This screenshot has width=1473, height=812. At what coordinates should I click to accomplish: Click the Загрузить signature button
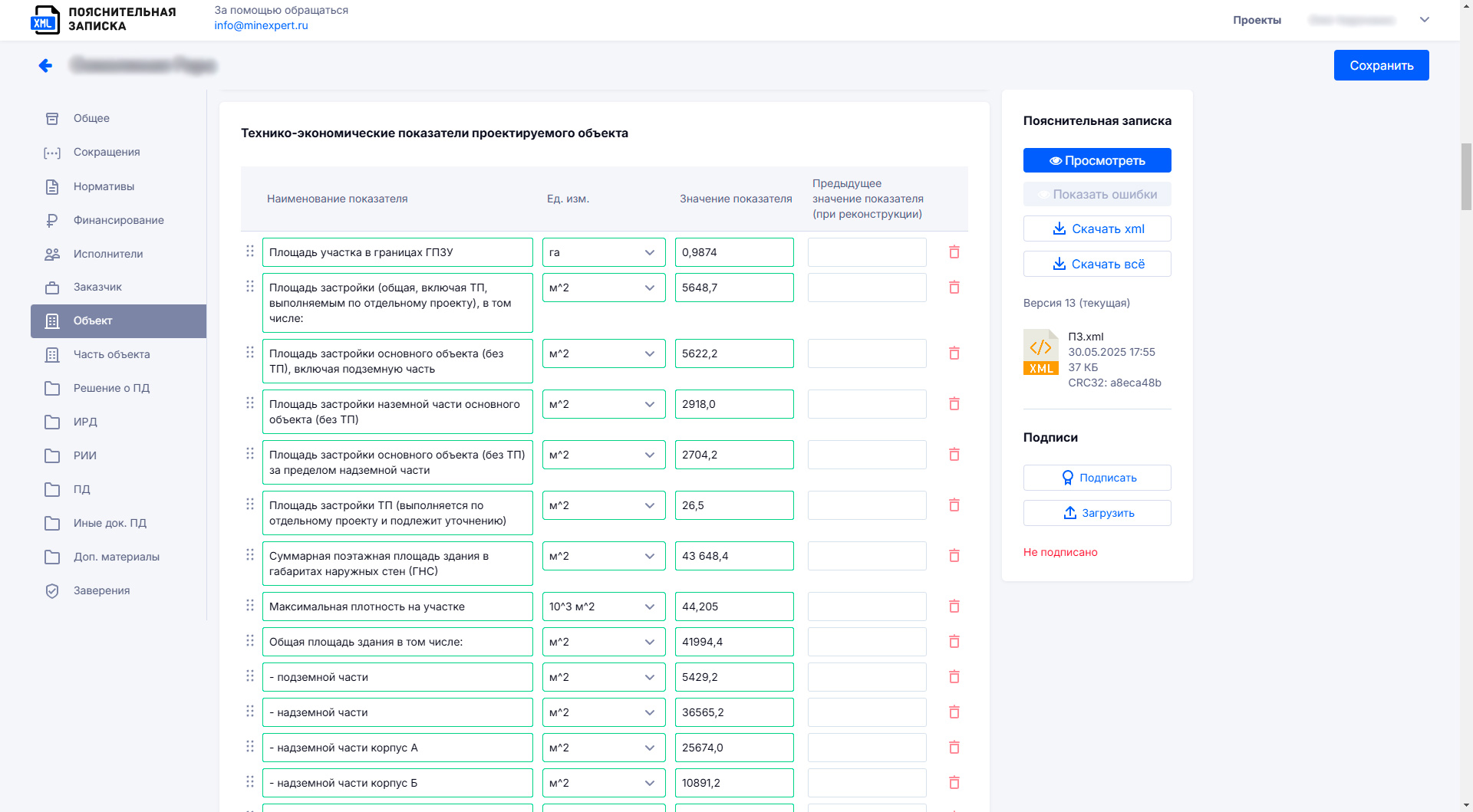point(1097,513)
